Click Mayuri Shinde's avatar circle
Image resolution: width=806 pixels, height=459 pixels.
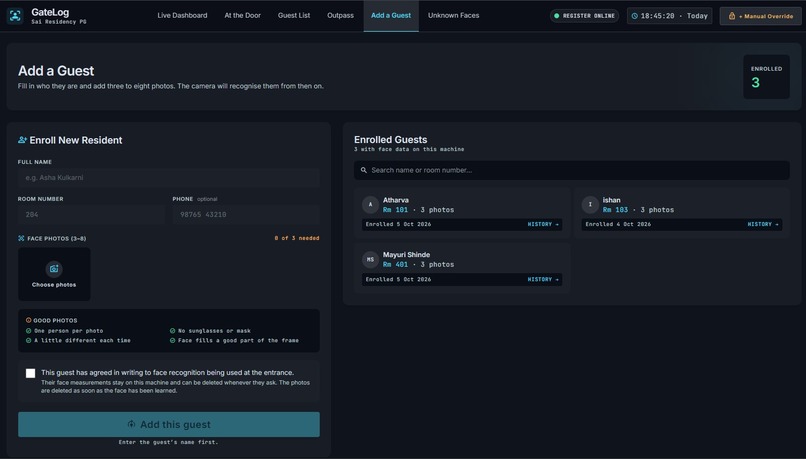coord(370,260)
